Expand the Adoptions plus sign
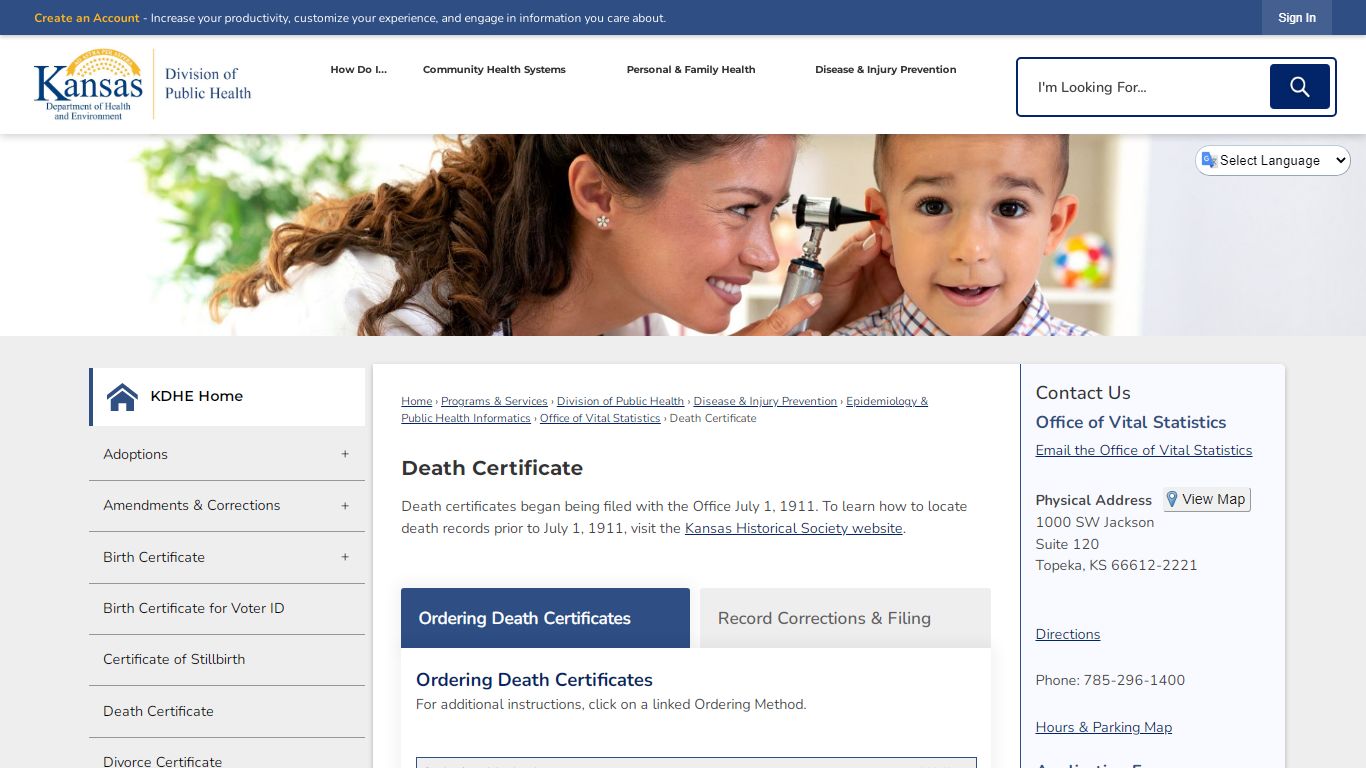Image resolution: width=1366 pixels, height=768 pixels. [345, 454]
